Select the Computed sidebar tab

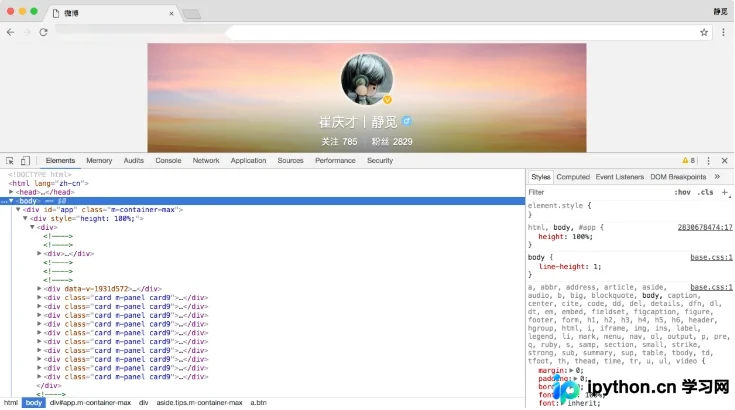[573, 177]
